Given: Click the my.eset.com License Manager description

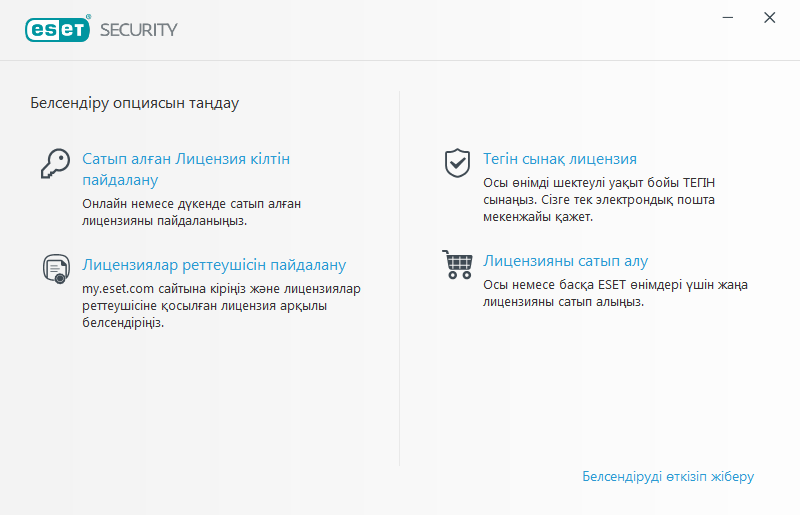Looking at the screenshot, I should 221,306.
